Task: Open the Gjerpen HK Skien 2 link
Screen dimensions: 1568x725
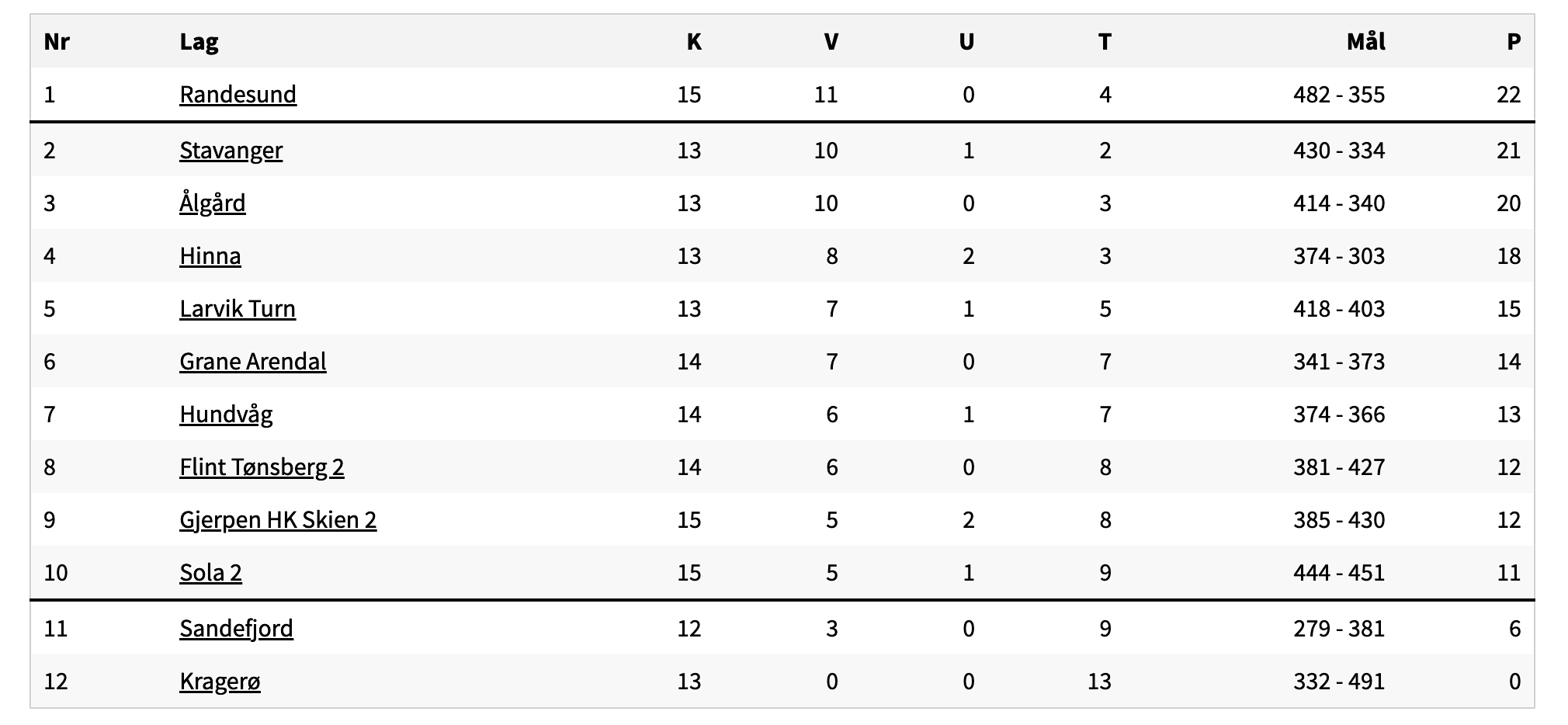Action: (x=278, y=520)
